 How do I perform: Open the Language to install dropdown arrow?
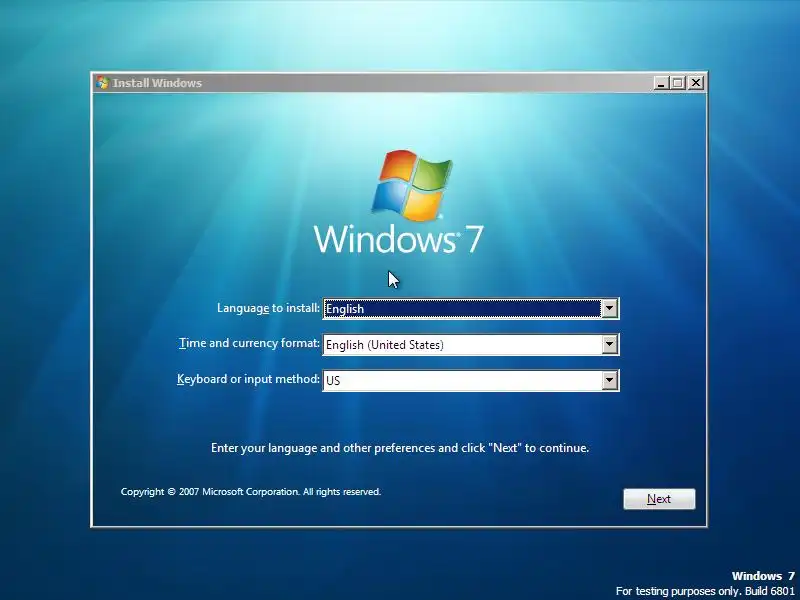click(x=609, y=309)
